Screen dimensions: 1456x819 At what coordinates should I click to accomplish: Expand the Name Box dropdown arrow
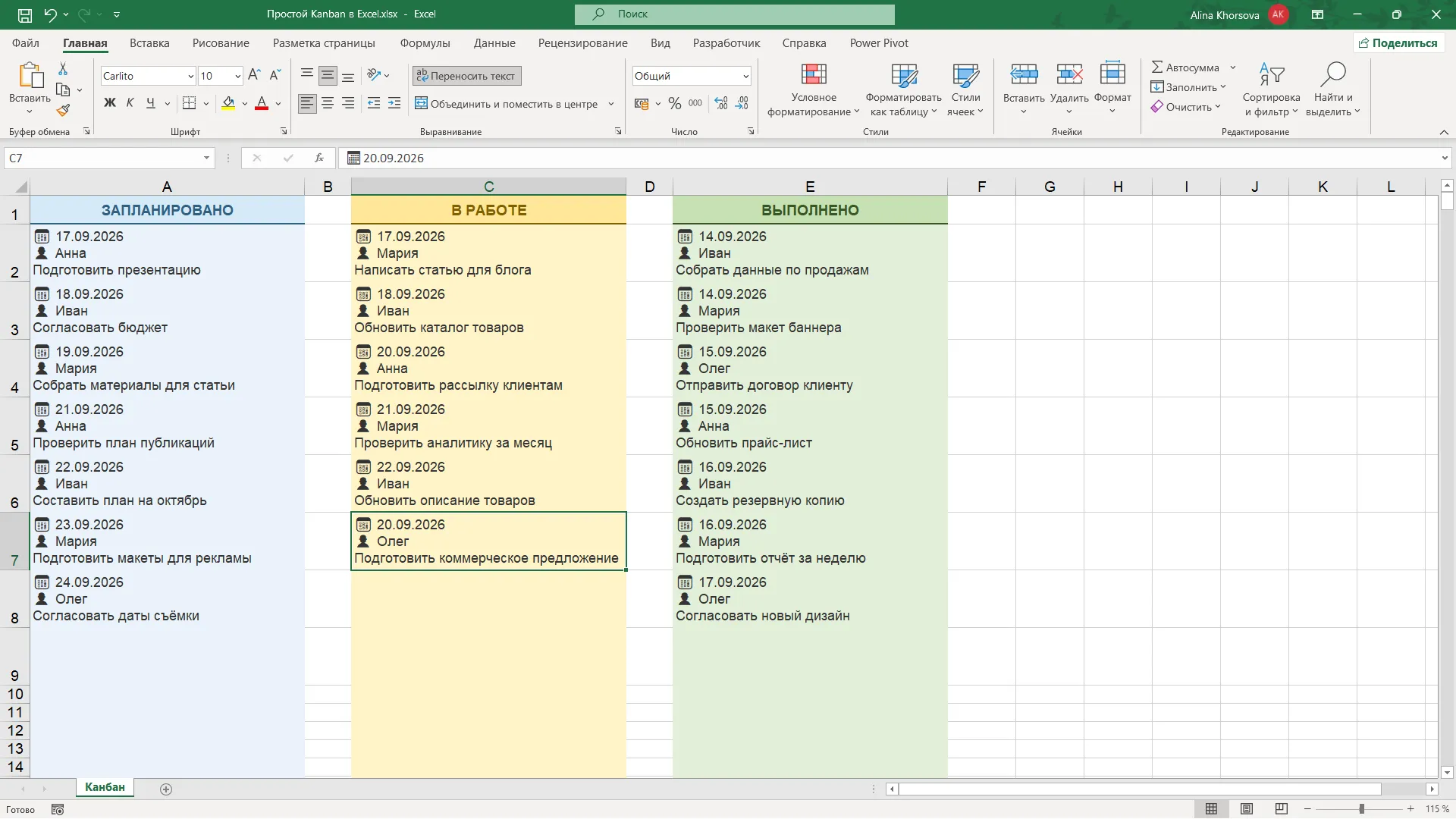[x=206, y=158]
